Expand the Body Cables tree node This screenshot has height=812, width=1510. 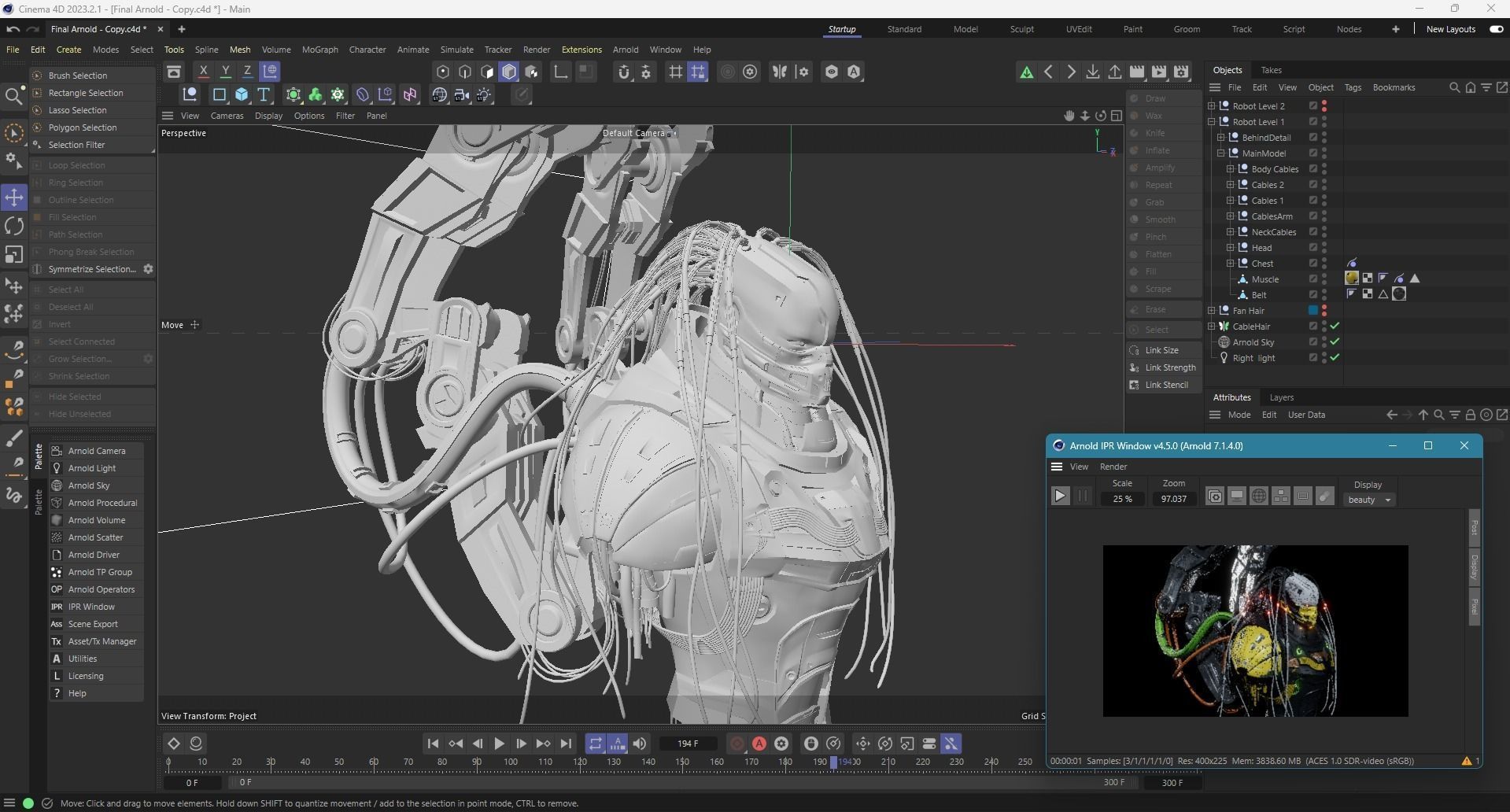point(1231,169)
